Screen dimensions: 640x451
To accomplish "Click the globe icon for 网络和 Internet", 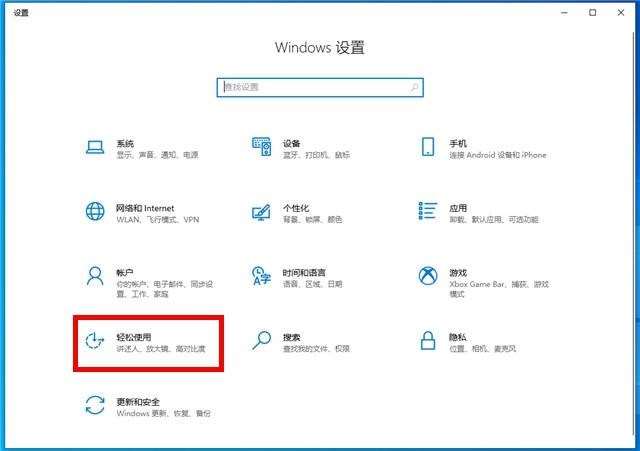I will click(x=95, y=212).
